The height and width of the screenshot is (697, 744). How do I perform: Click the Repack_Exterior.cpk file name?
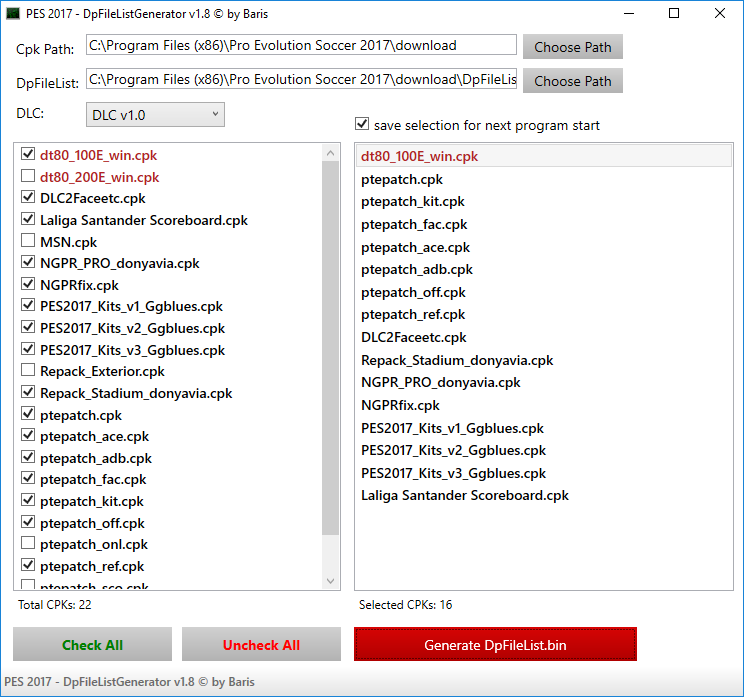coord(102,371)
